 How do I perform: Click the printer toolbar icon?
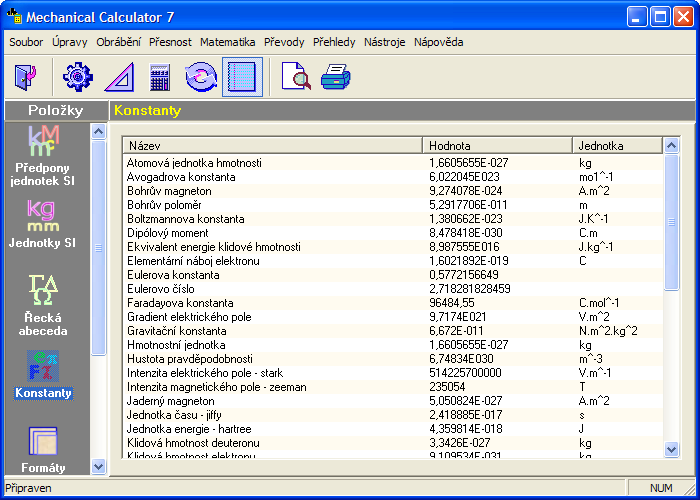tap(336, 77)
